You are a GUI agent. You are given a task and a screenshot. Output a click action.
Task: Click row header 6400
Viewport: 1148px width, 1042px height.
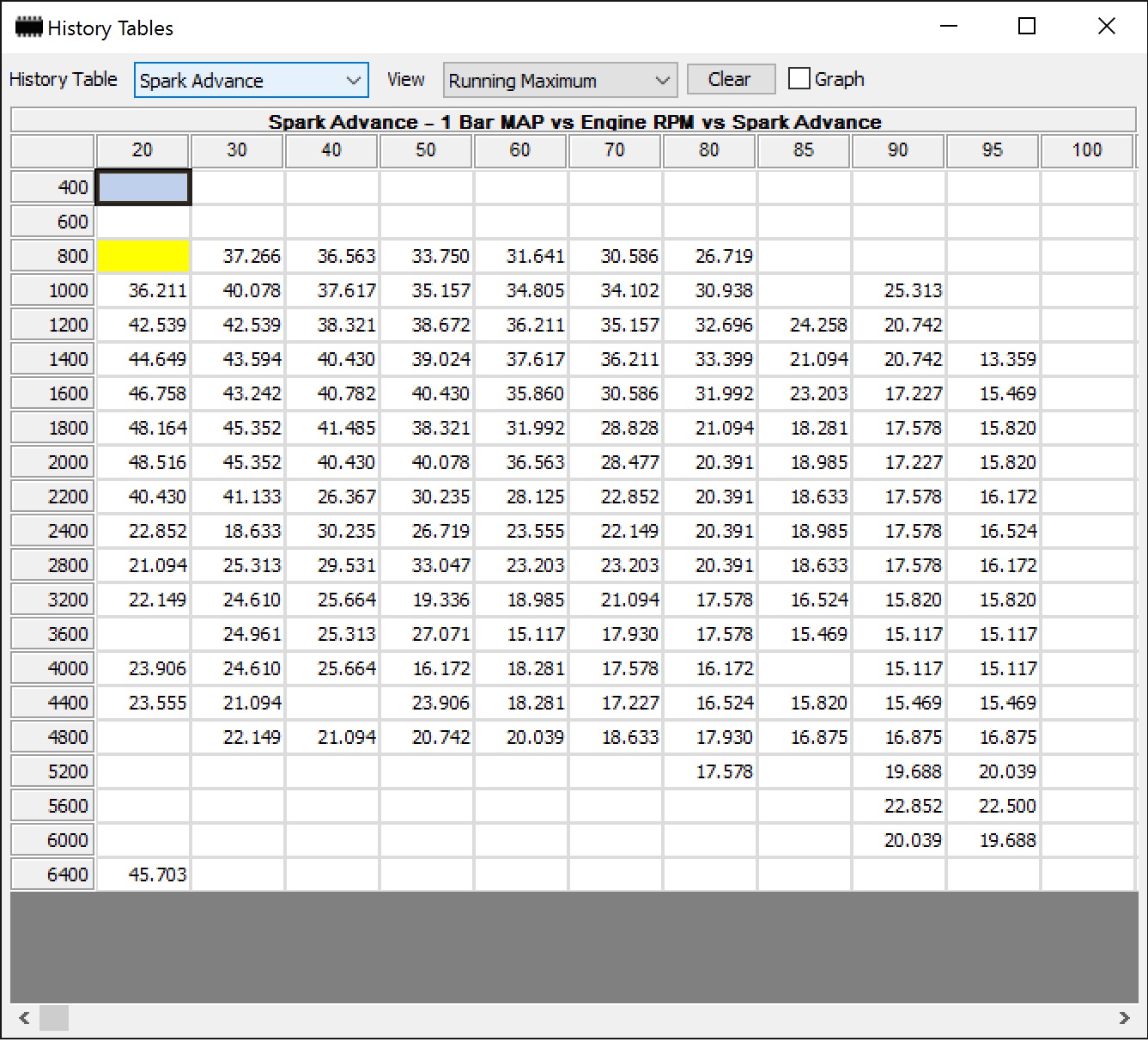click(52, 874)
